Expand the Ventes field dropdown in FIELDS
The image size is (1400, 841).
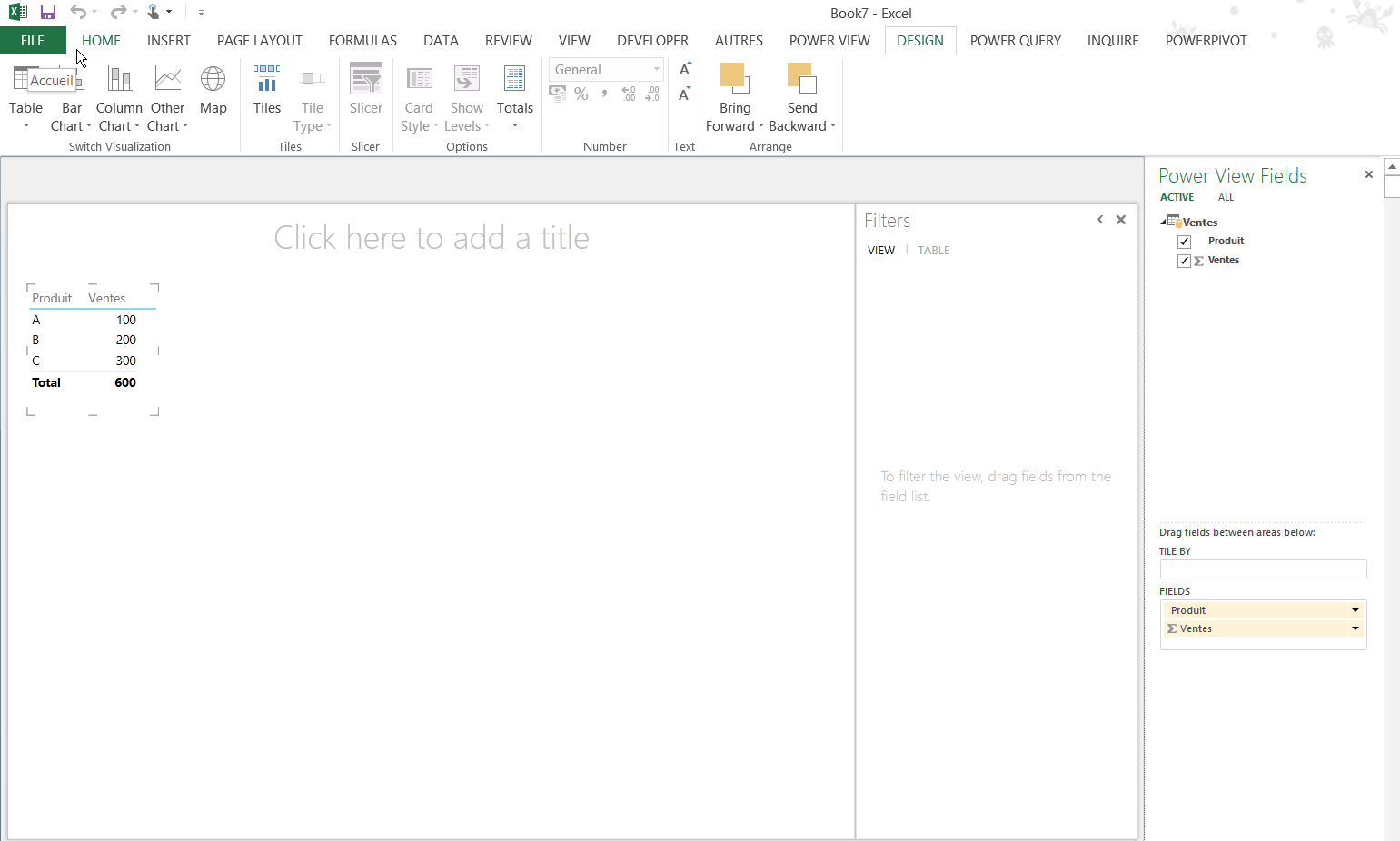1355,628
